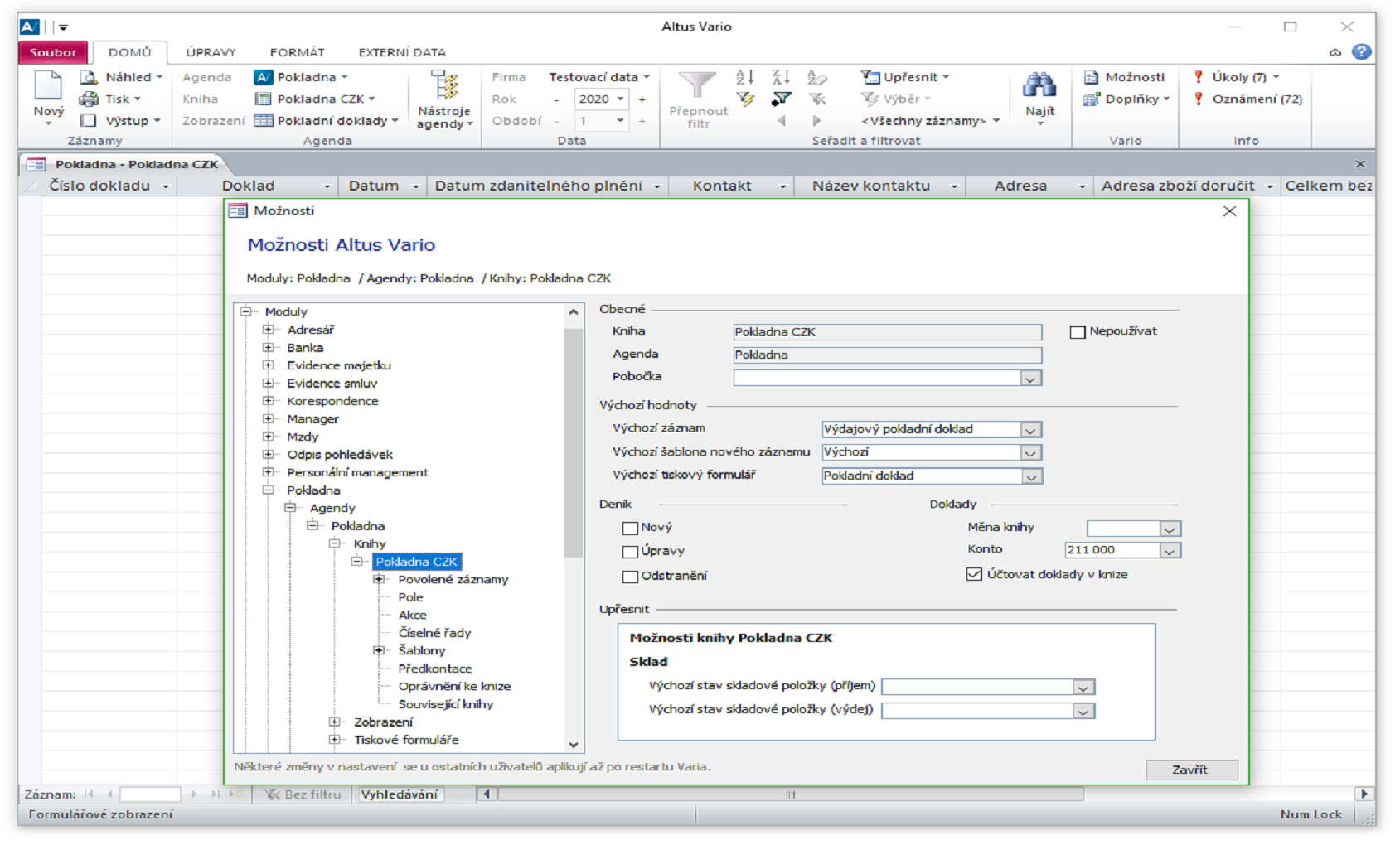Open Firma Testovací data dropdown
The height and width of the screenshot is (845, 1400).
pos(598,77)
